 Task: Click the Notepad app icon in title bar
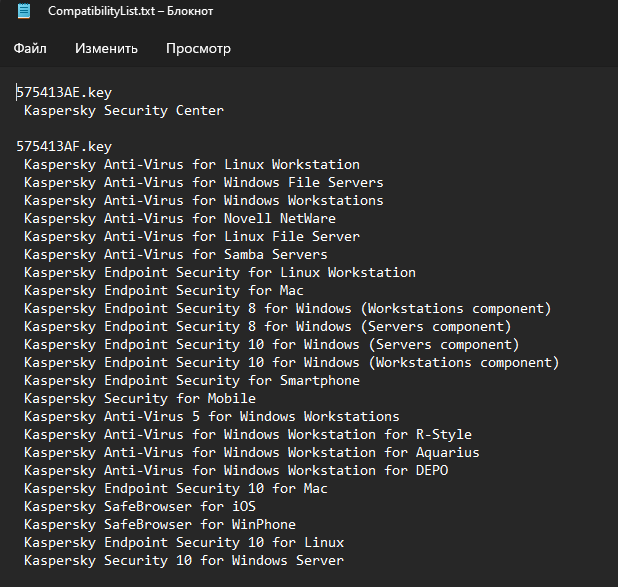click(x=24, y=12)
